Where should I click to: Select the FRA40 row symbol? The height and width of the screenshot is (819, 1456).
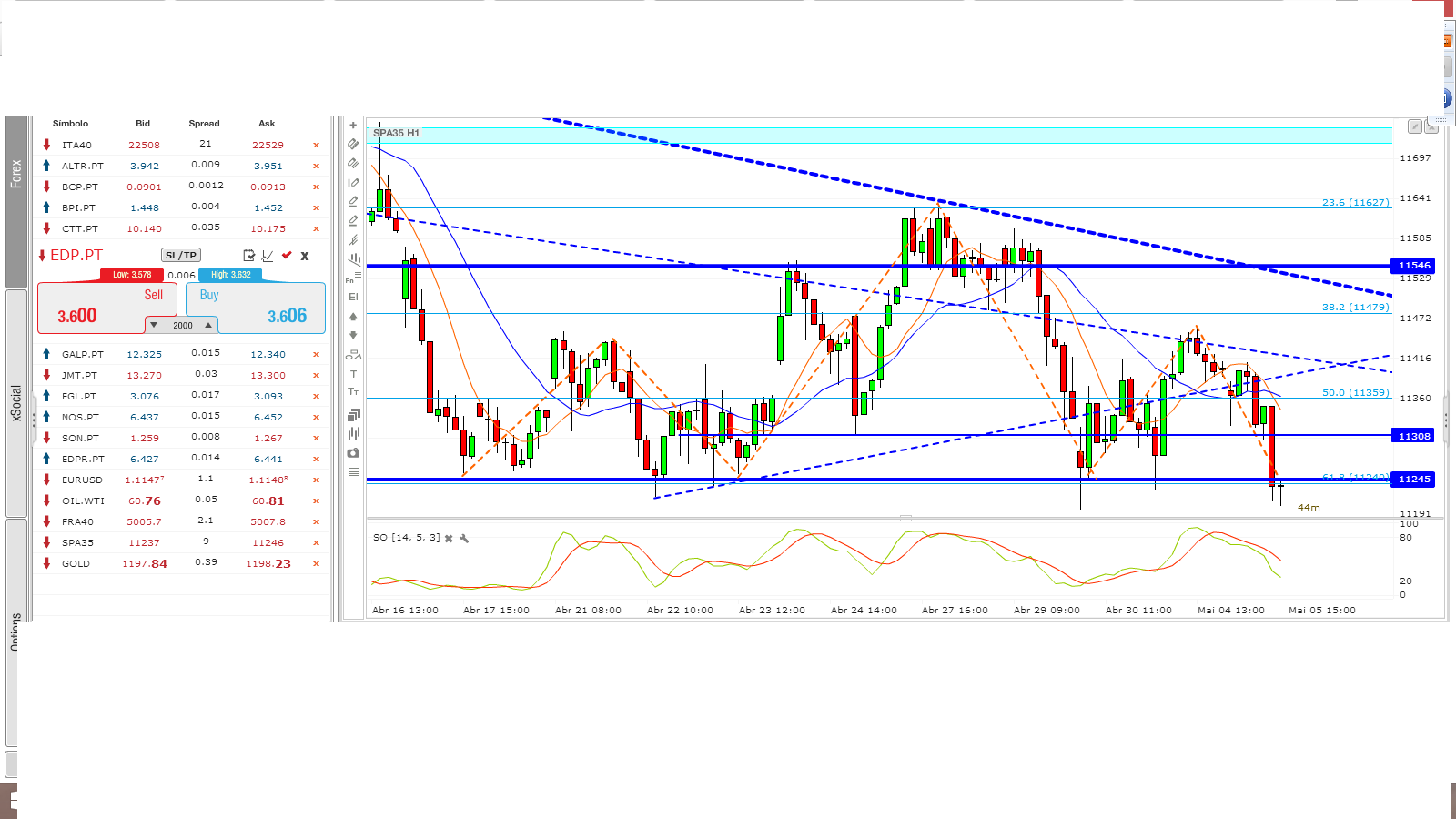[78, 522]
